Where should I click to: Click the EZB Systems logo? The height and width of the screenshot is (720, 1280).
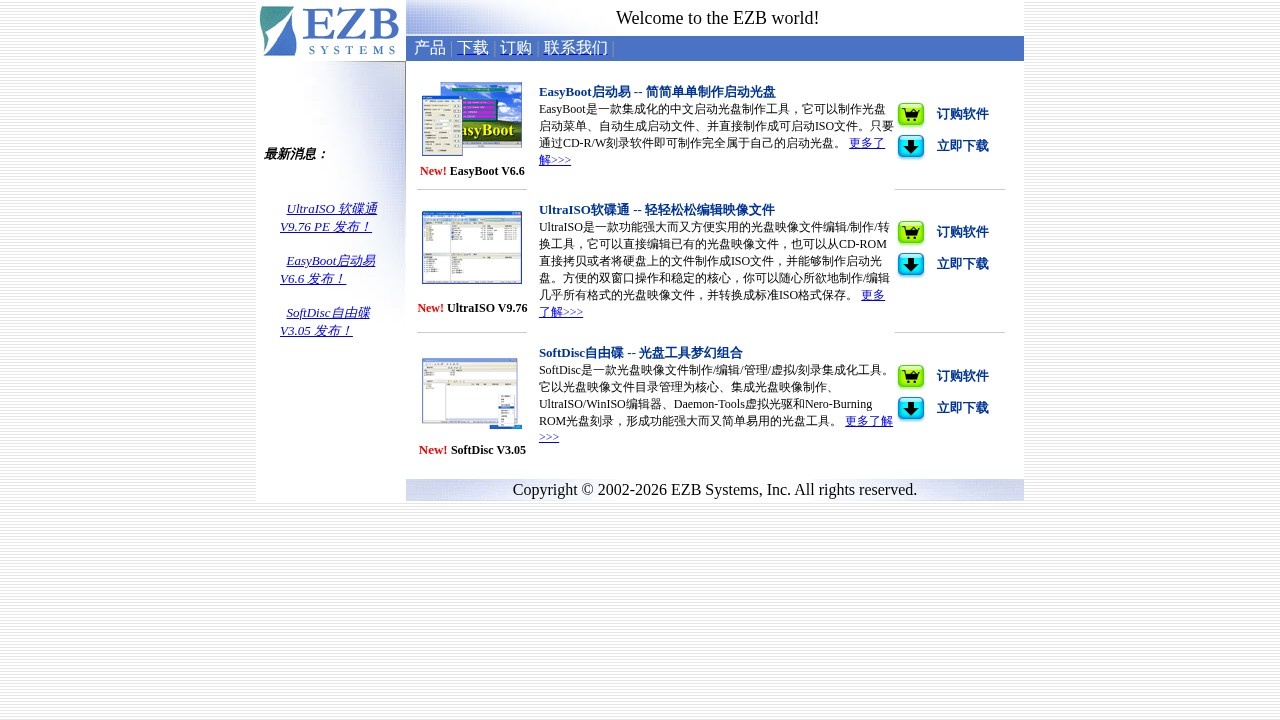click(x=330, y=31)
